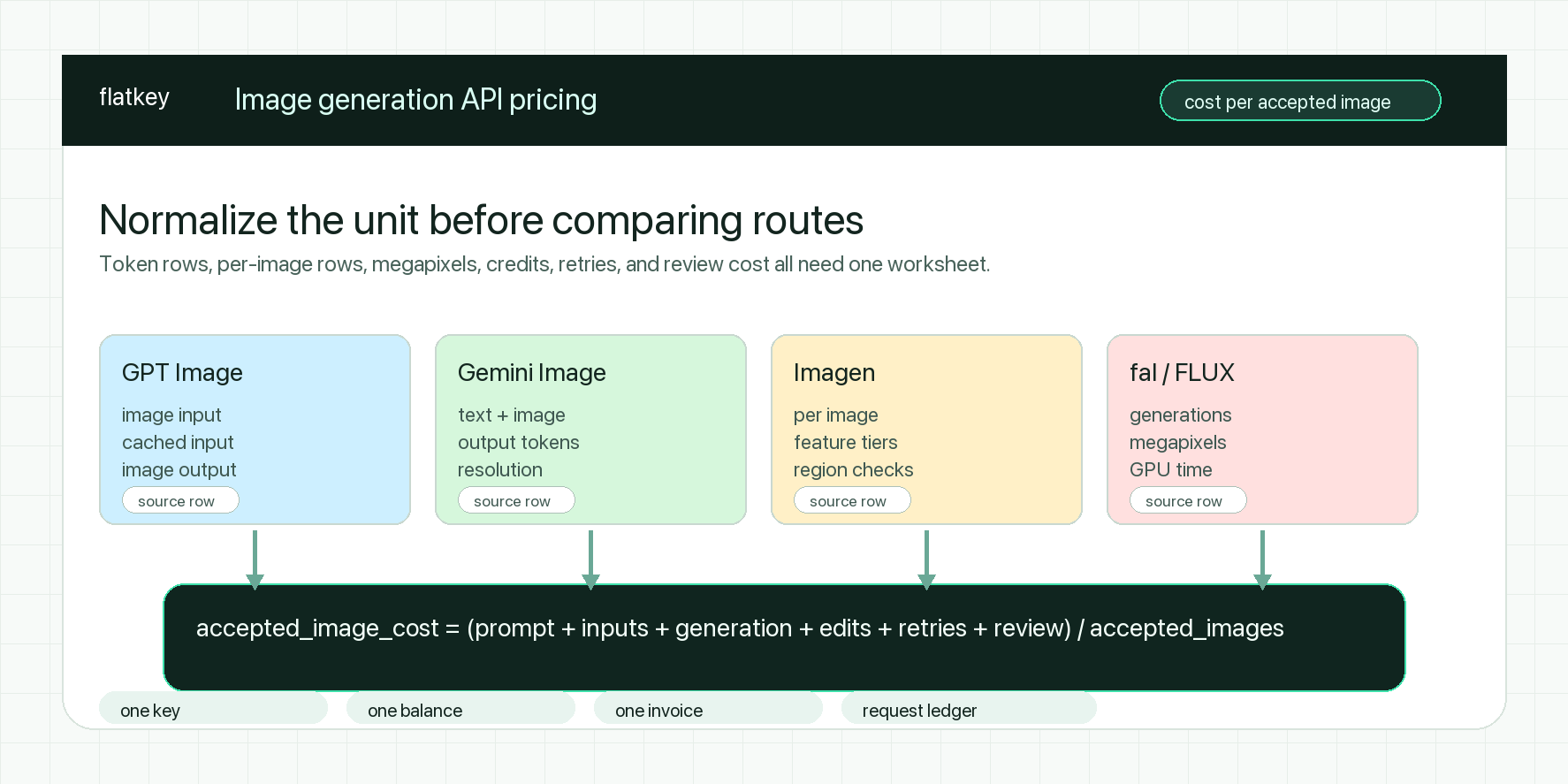Click 'per image' in Imagen card
Image resolution: width=1568 pixels, height=784 pixels.
point(836,415)
